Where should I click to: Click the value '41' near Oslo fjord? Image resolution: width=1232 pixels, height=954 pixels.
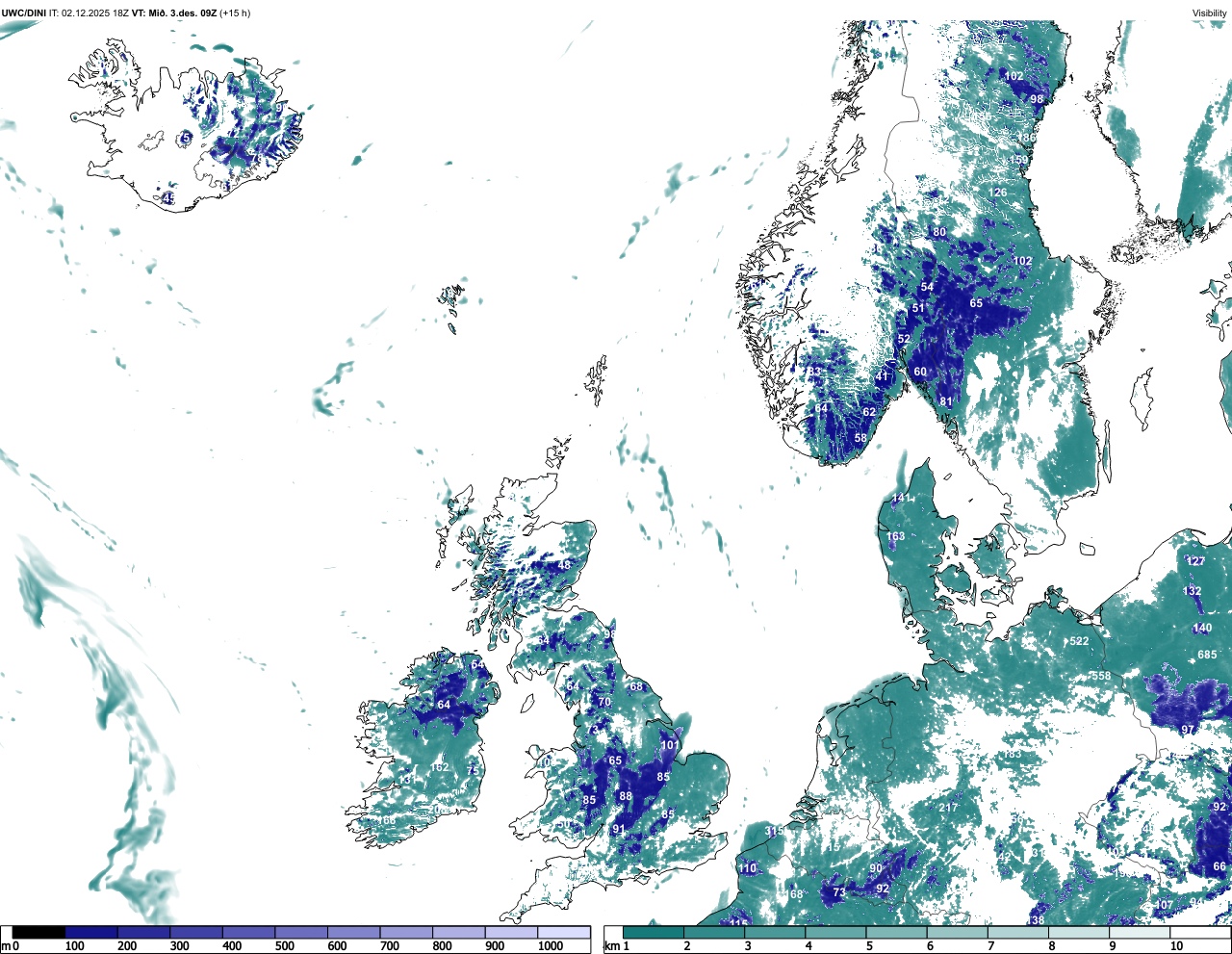pos(882,376)
